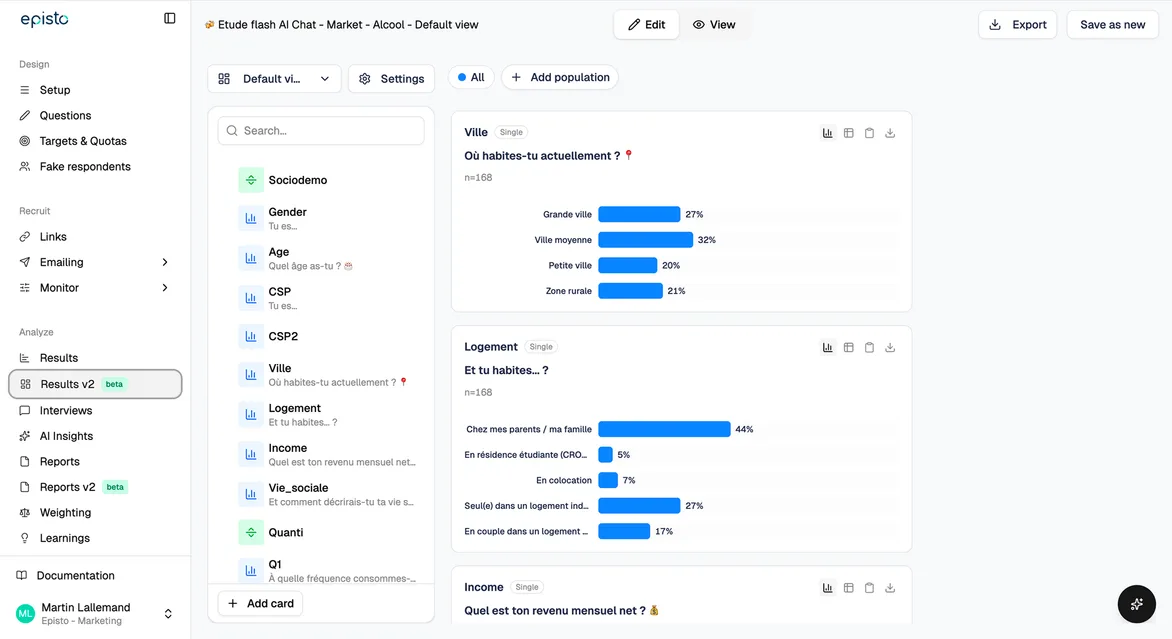
Task: Switch to Edit mode
Action: 647,25
